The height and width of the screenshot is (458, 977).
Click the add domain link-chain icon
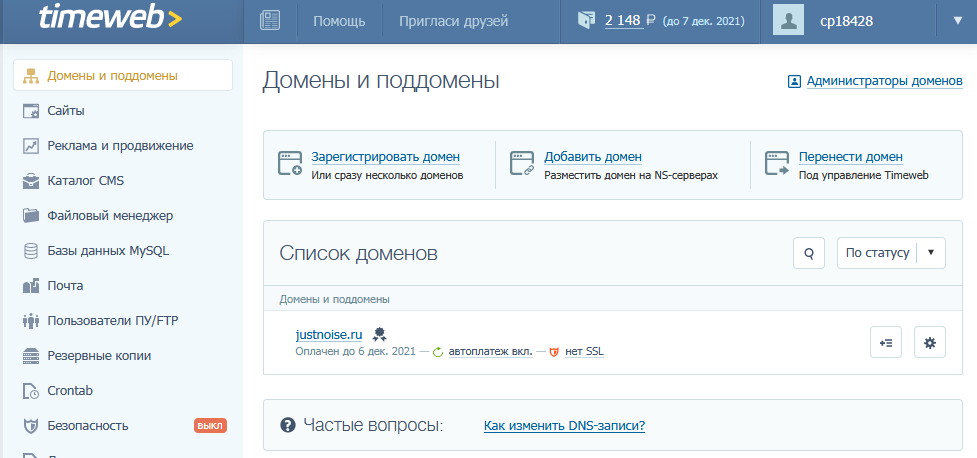coord(523,163)
